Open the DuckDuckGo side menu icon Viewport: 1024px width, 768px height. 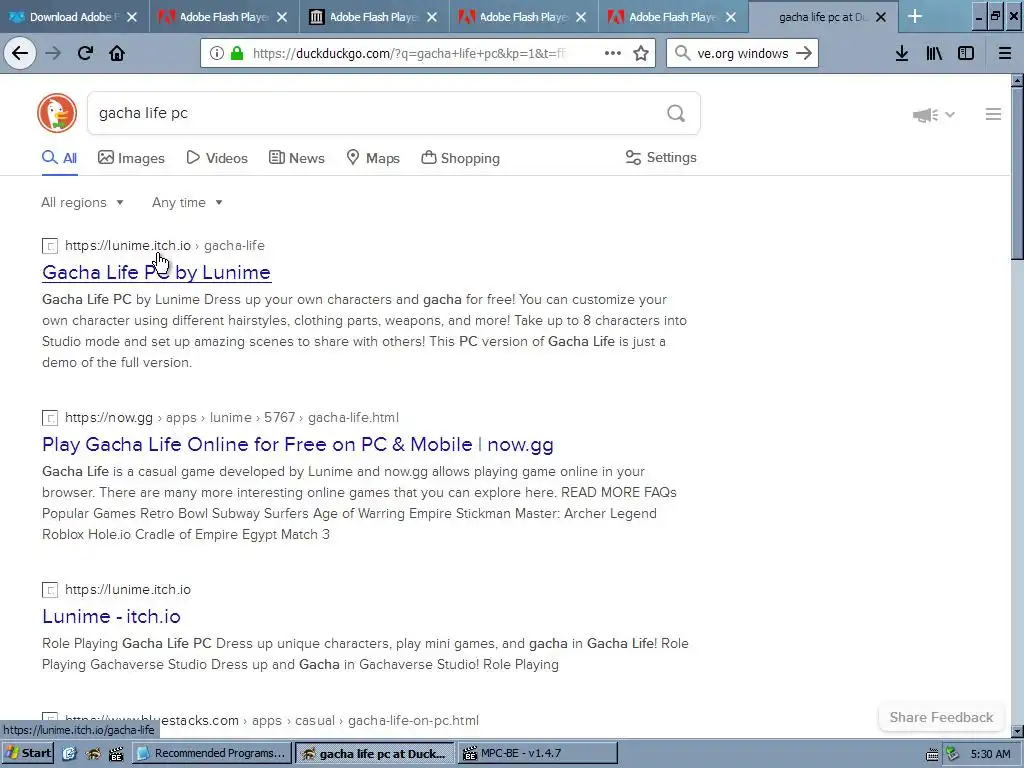(993, 114)
